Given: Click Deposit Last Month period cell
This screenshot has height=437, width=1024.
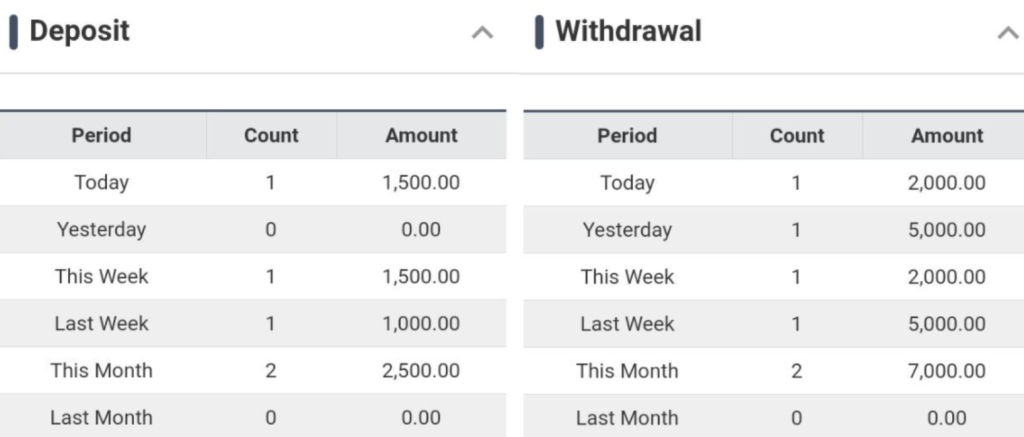Looking at the screenshot, I should [x=101, y=418].
